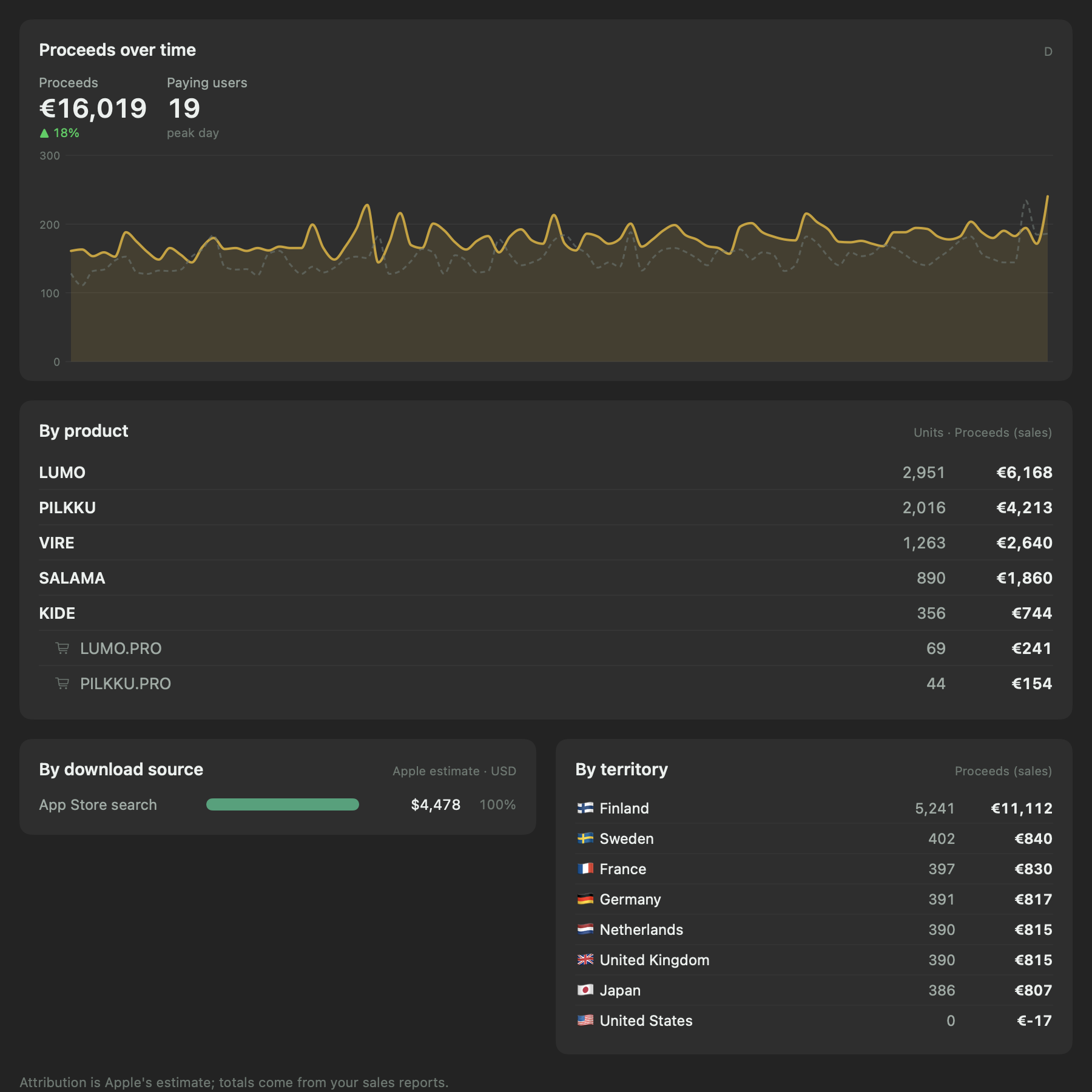Click Sweden's 402 units value
Image resolution: width=1092 pixels, height=1092 pixels.
click(942, 838)
